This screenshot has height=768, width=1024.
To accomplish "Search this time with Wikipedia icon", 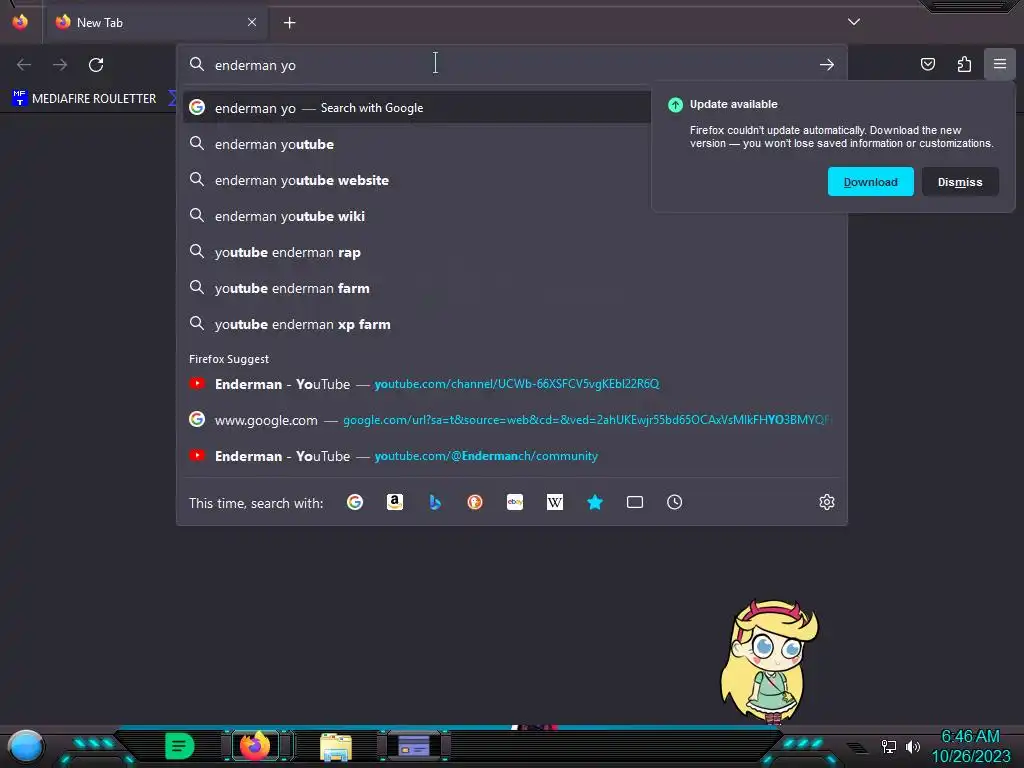I will tap(554, 502).
